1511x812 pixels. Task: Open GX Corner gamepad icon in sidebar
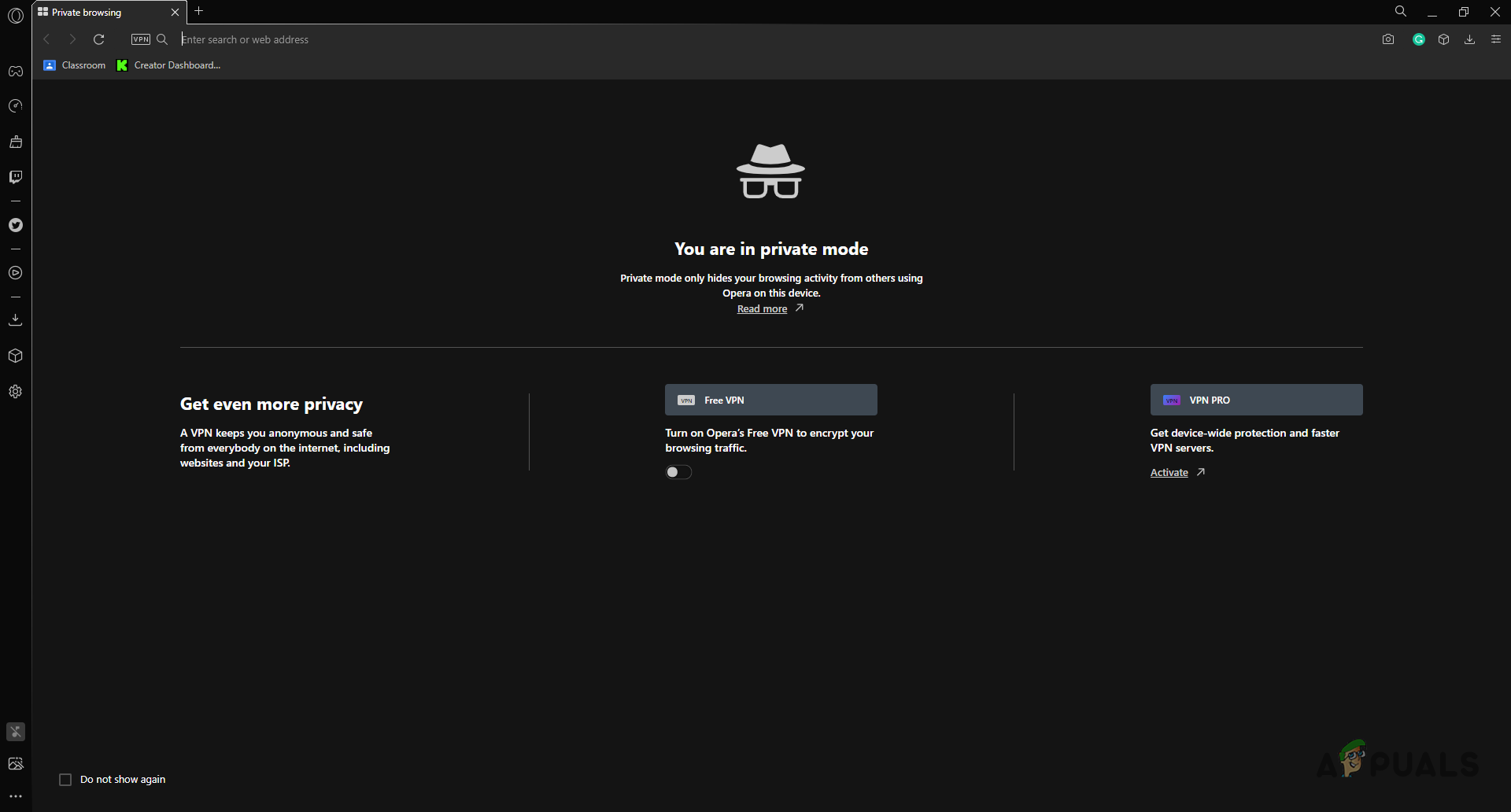[16, 72]
